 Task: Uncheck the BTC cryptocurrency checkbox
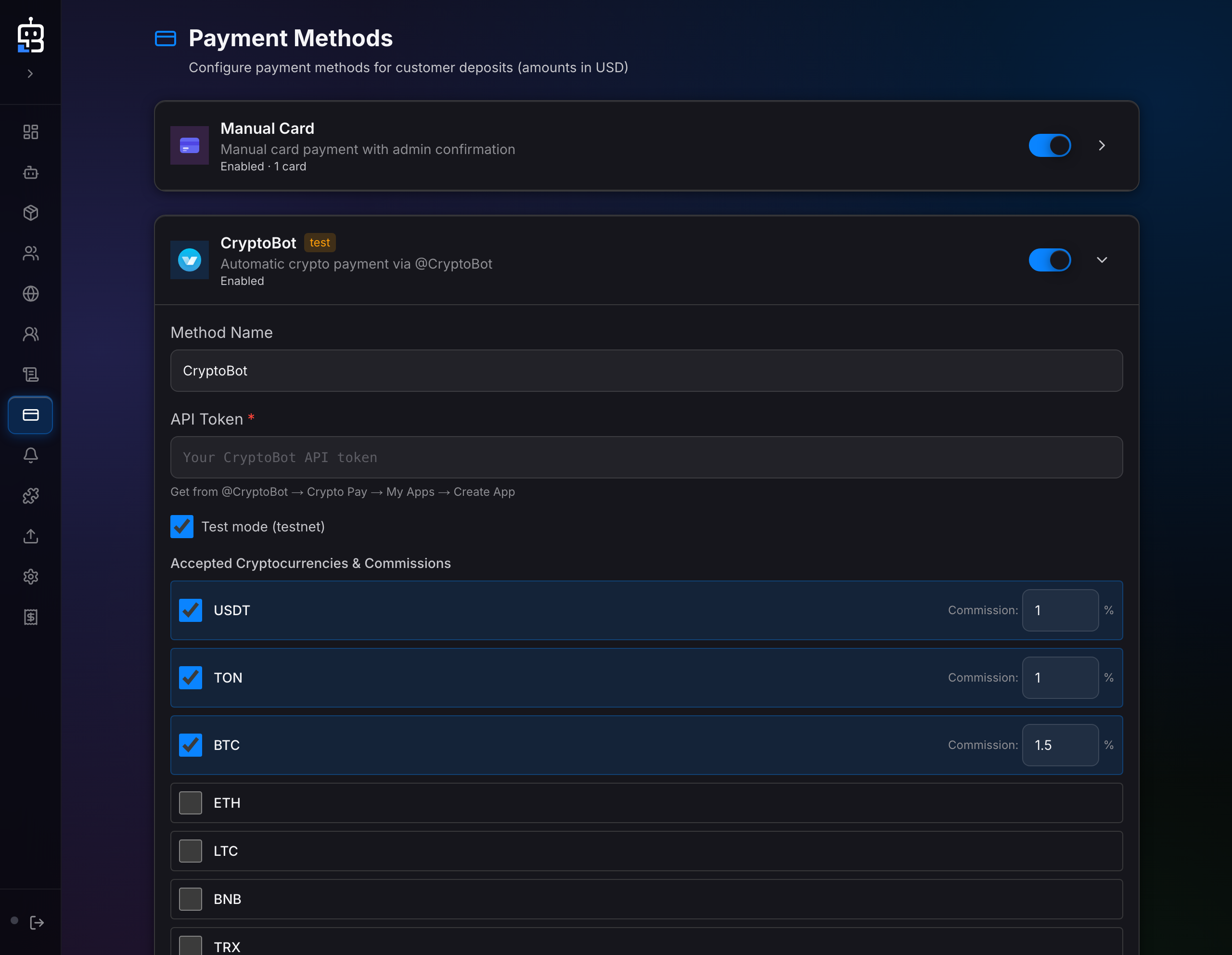tap(191, 745)
